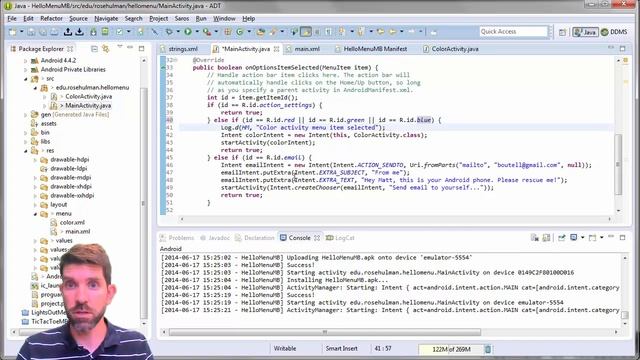Open the Saros menu
Screen dimensions: 640x360
(x=182, y=18)
